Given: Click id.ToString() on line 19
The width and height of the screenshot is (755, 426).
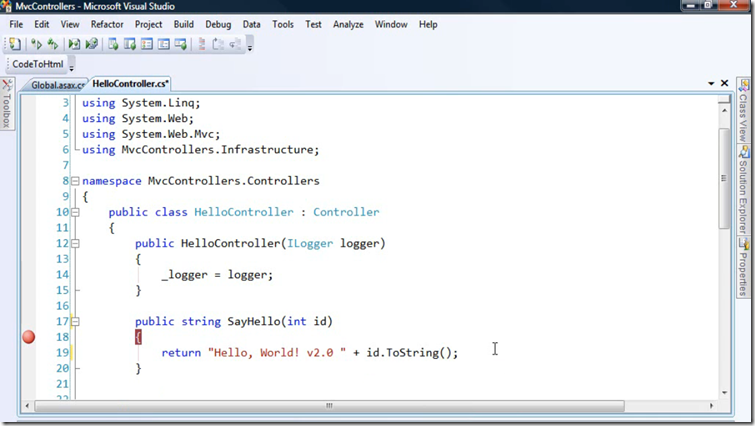Looking at the screenshot, I should click(409, 353).
